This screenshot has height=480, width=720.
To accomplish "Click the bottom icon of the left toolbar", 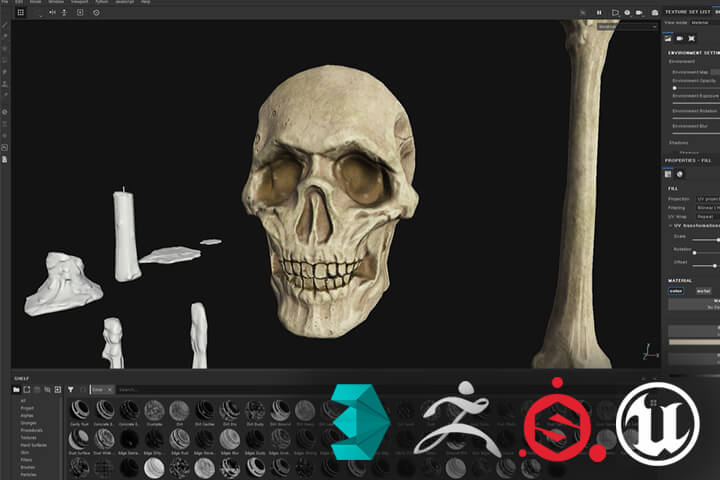I will (5, 159).
